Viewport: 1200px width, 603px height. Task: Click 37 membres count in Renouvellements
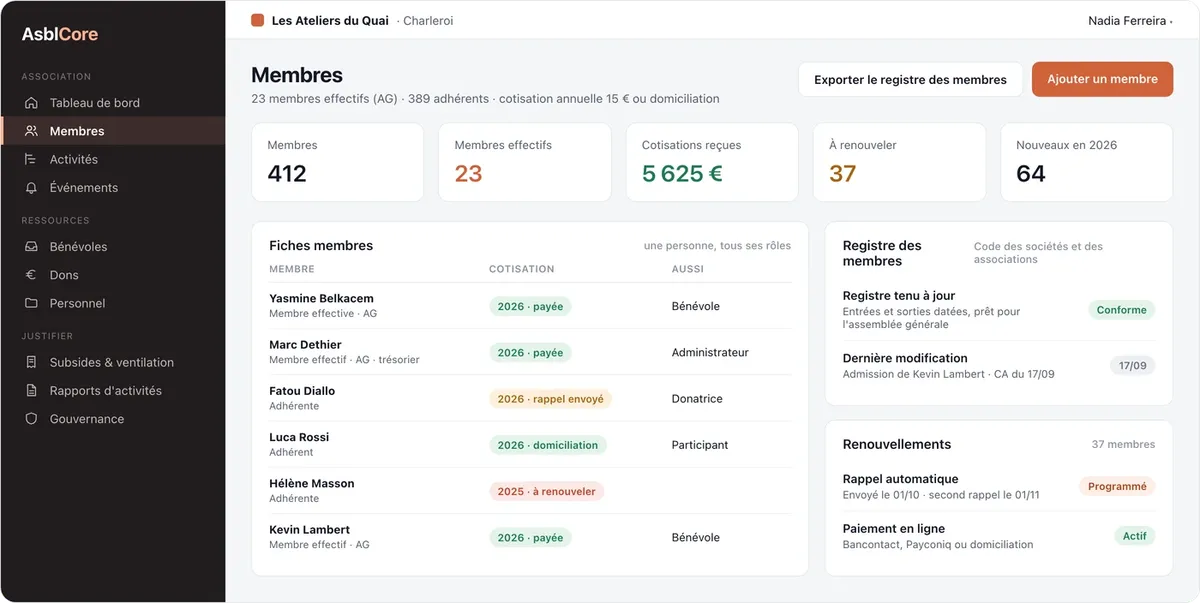[x=1123, y=444]
